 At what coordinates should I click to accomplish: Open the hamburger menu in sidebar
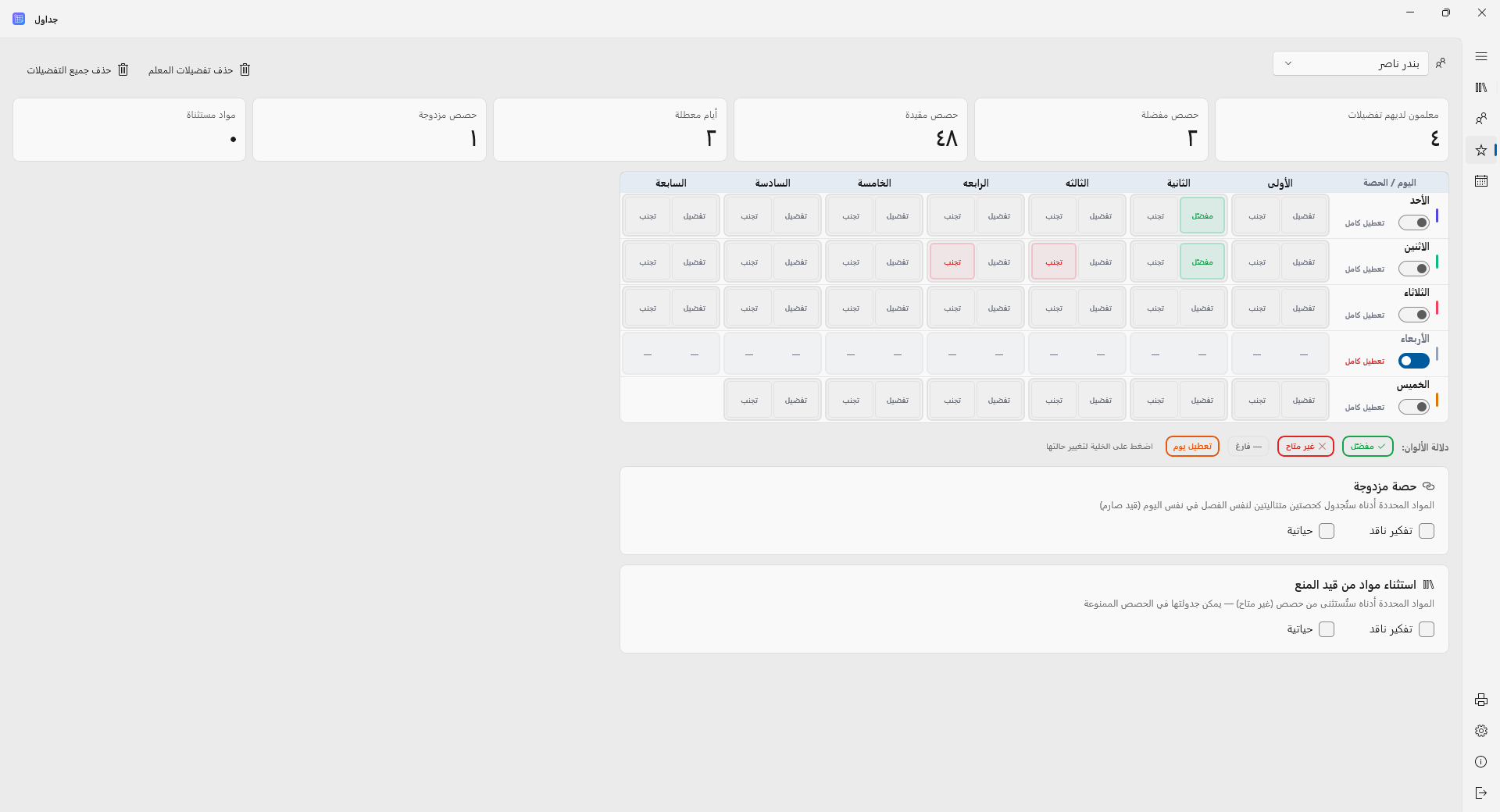coord(1480,56)
